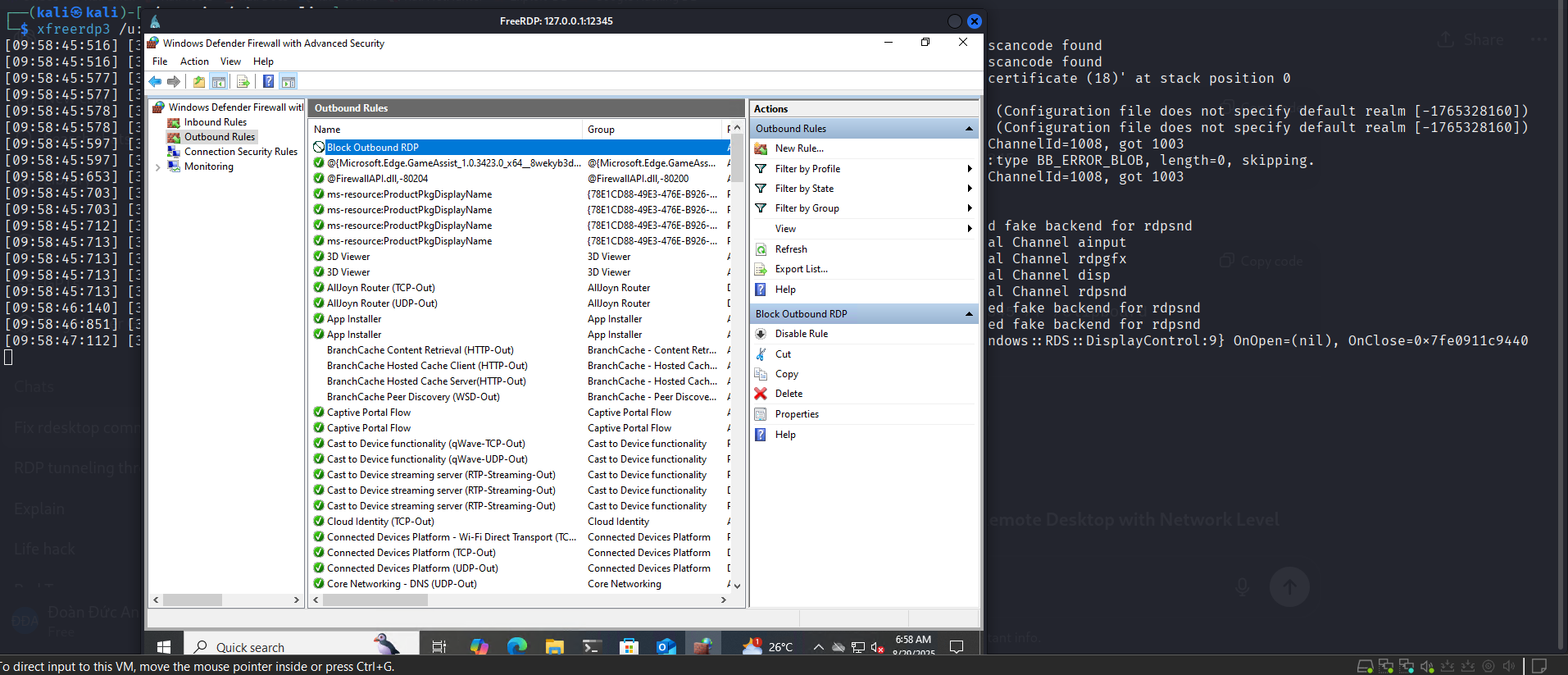Click the Up One Level folder icon

click(x=199, y=81)
